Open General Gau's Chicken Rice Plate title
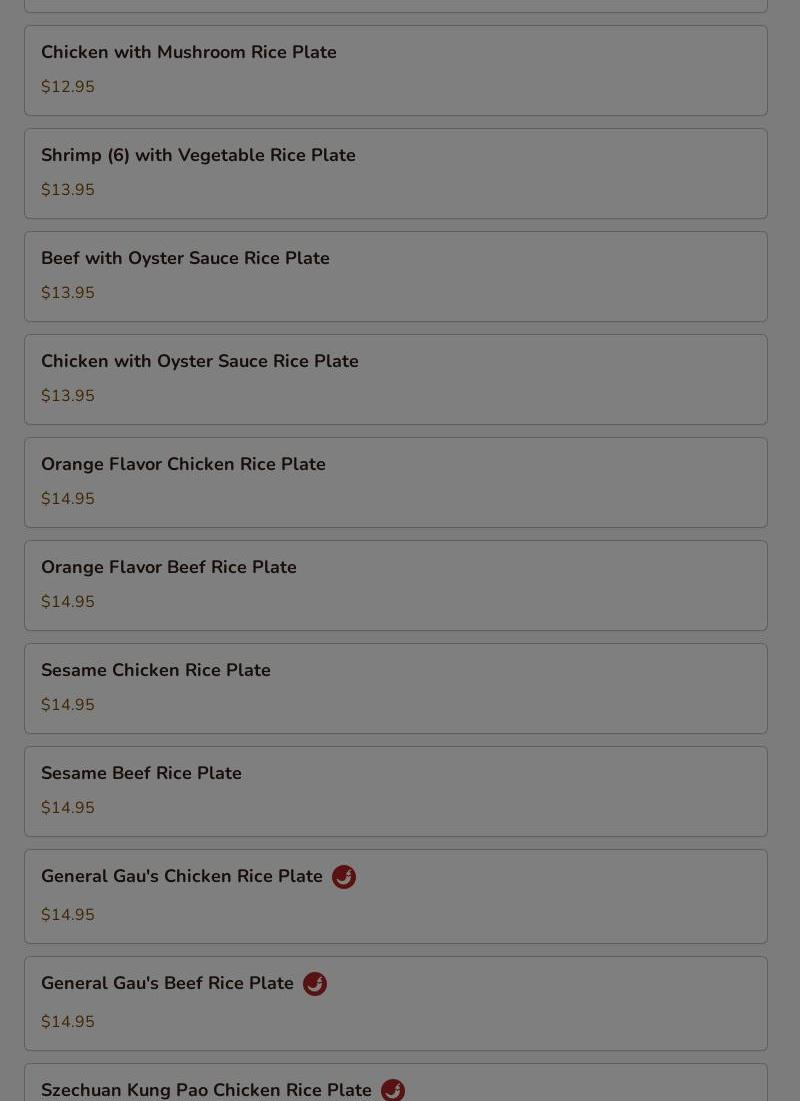Viewport: 800px width, 1101px height. [x=181, y=876]
